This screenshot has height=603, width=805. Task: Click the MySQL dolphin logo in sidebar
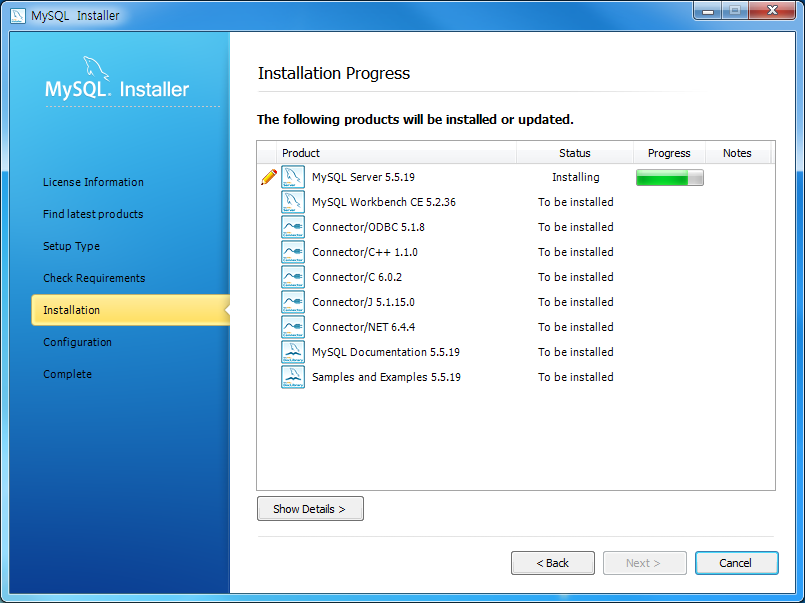pyautogui.click(x=96, y=68)
